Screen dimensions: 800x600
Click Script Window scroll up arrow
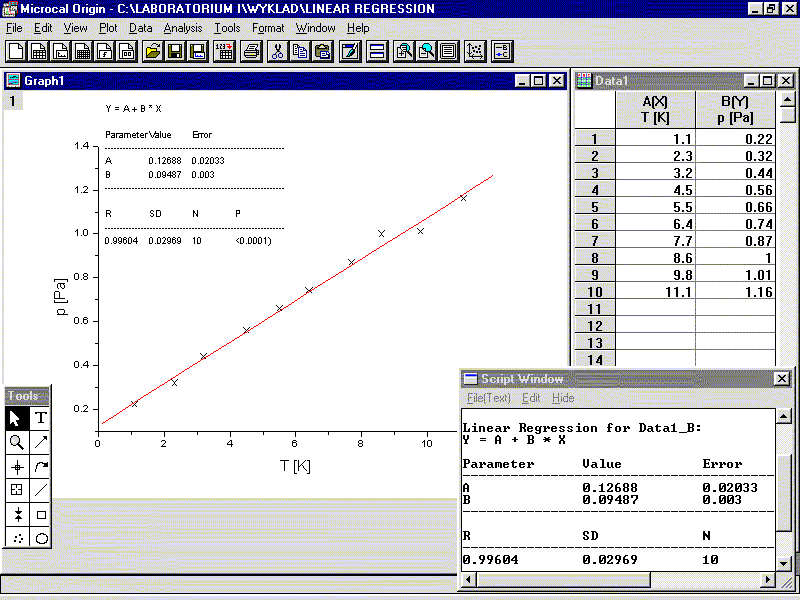pyautogui.click(x=784, y=417)
